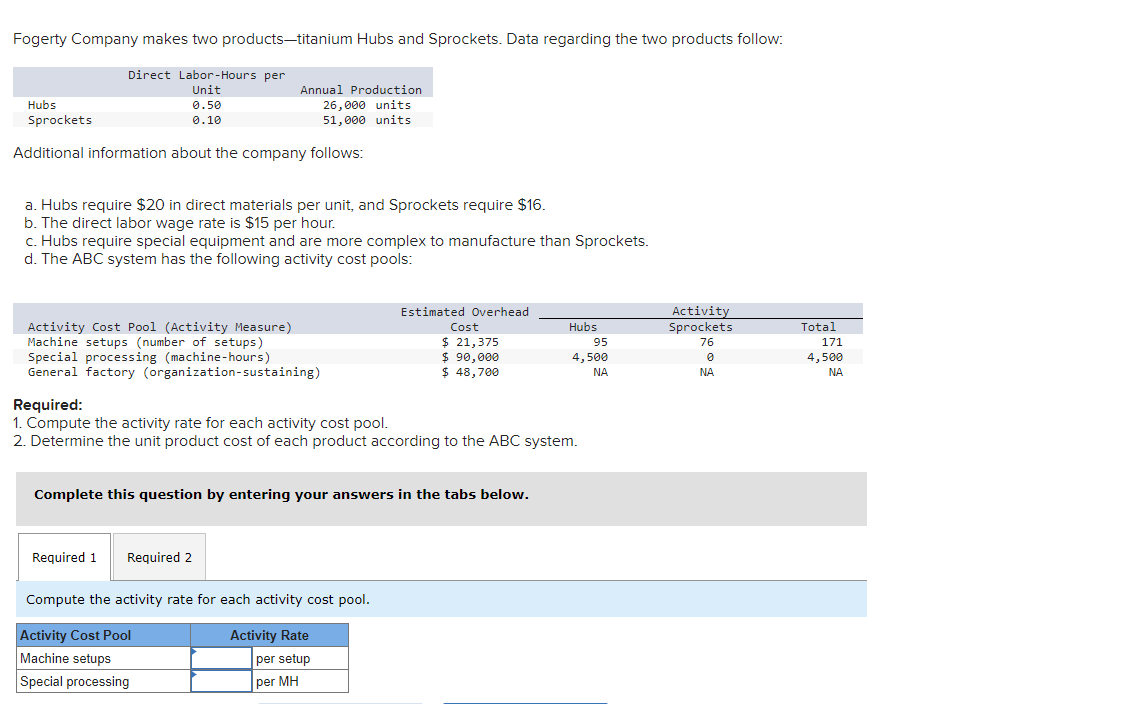Image resolution: width=1133 pixels, height=704 pixels.
Task: Click the 0.10 direct labor-hours value
Action: tap(207, 121)
